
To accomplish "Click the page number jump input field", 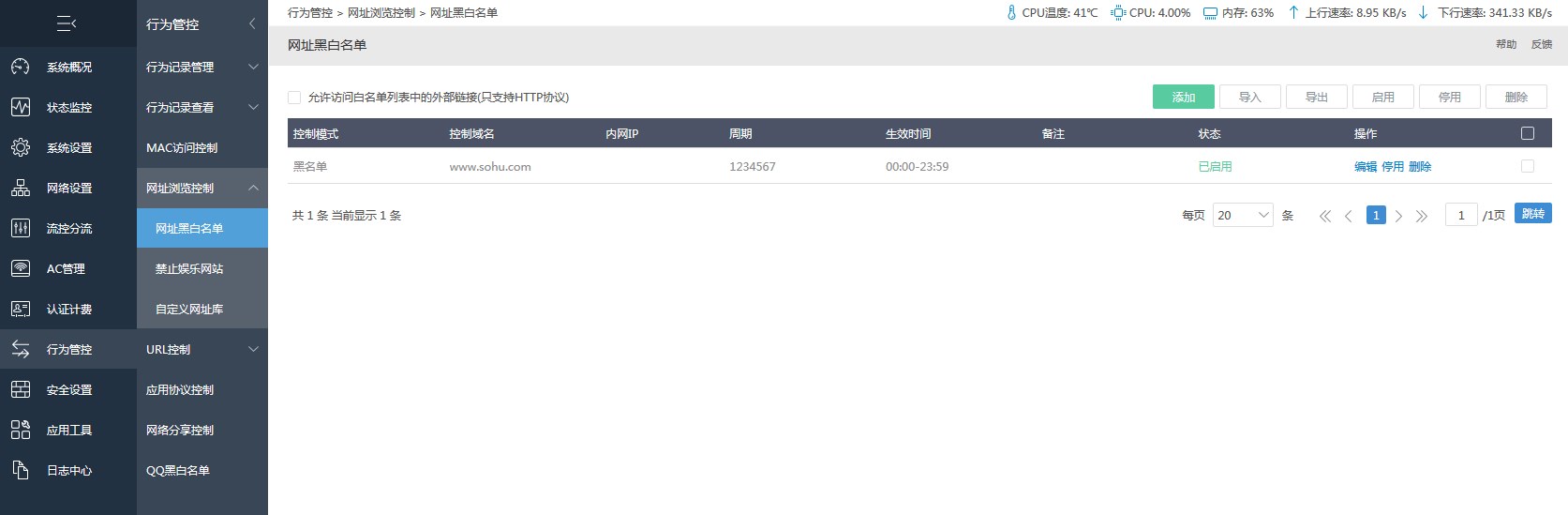I will point(1460,216).
